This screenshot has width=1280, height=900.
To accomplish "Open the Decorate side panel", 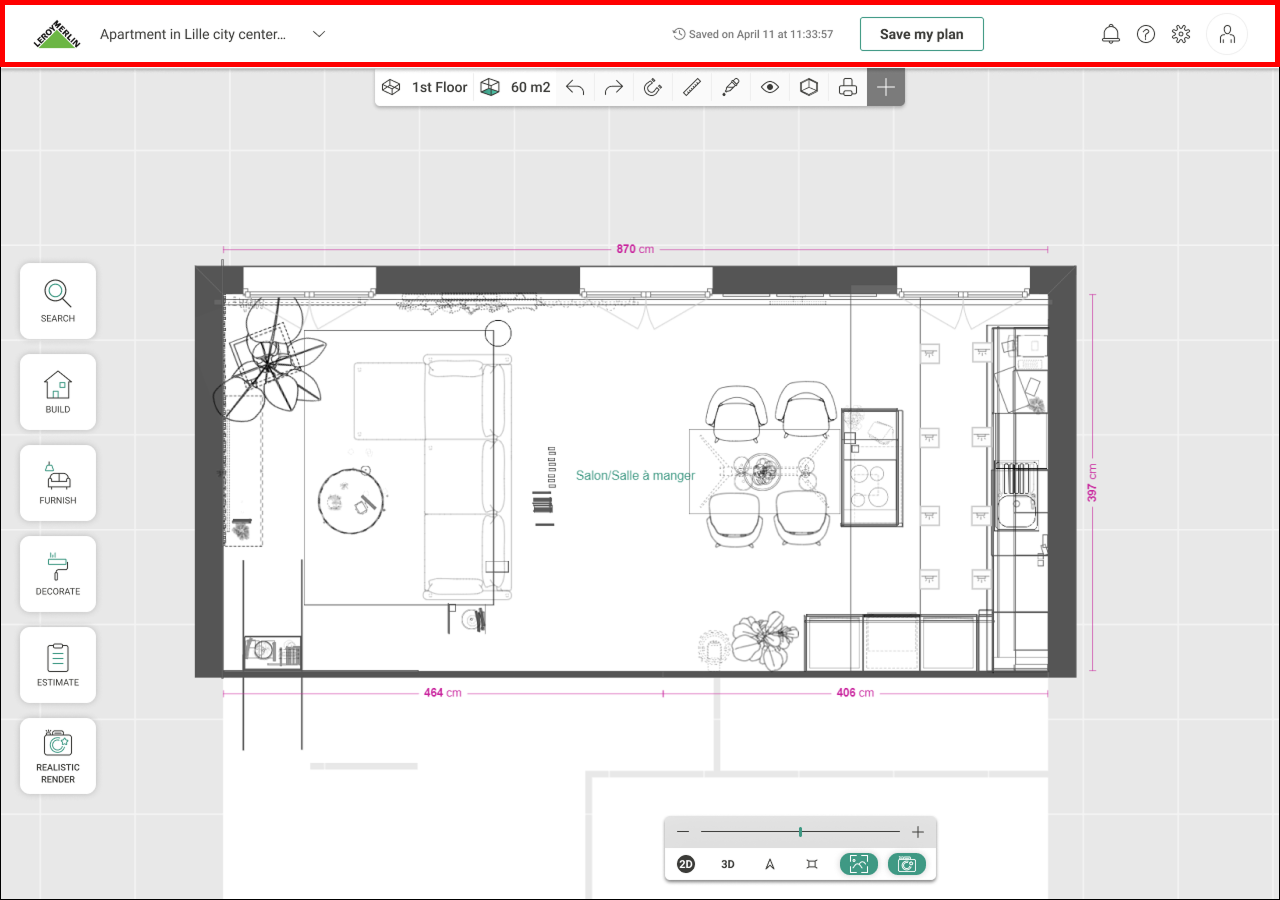I will [x=58, y=574].
